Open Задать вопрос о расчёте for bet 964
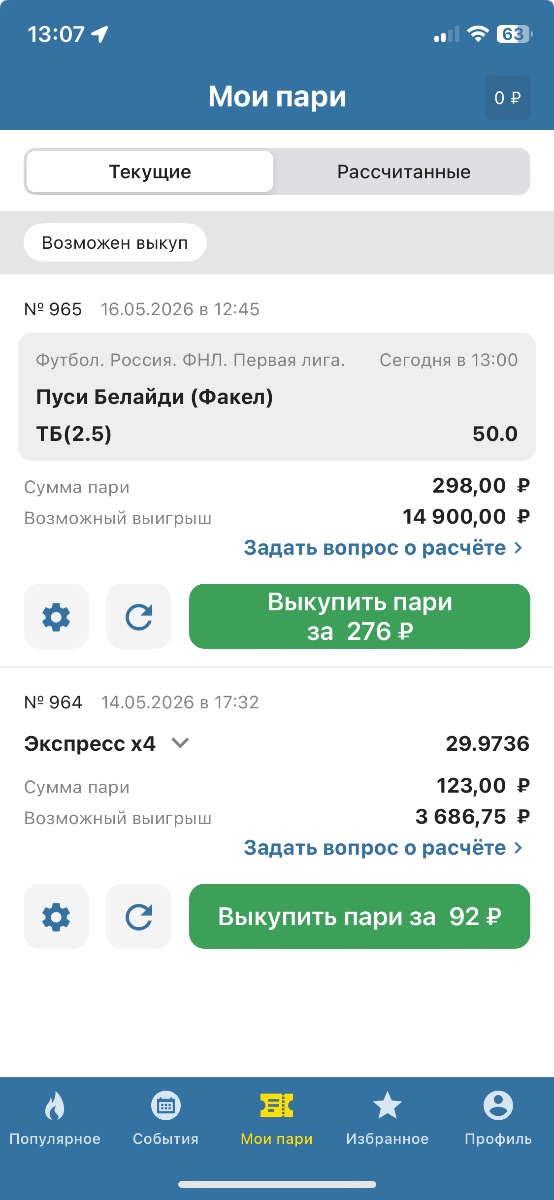Image resolution: width=554 pixels, height=1200 pixels. pos(384,848)
